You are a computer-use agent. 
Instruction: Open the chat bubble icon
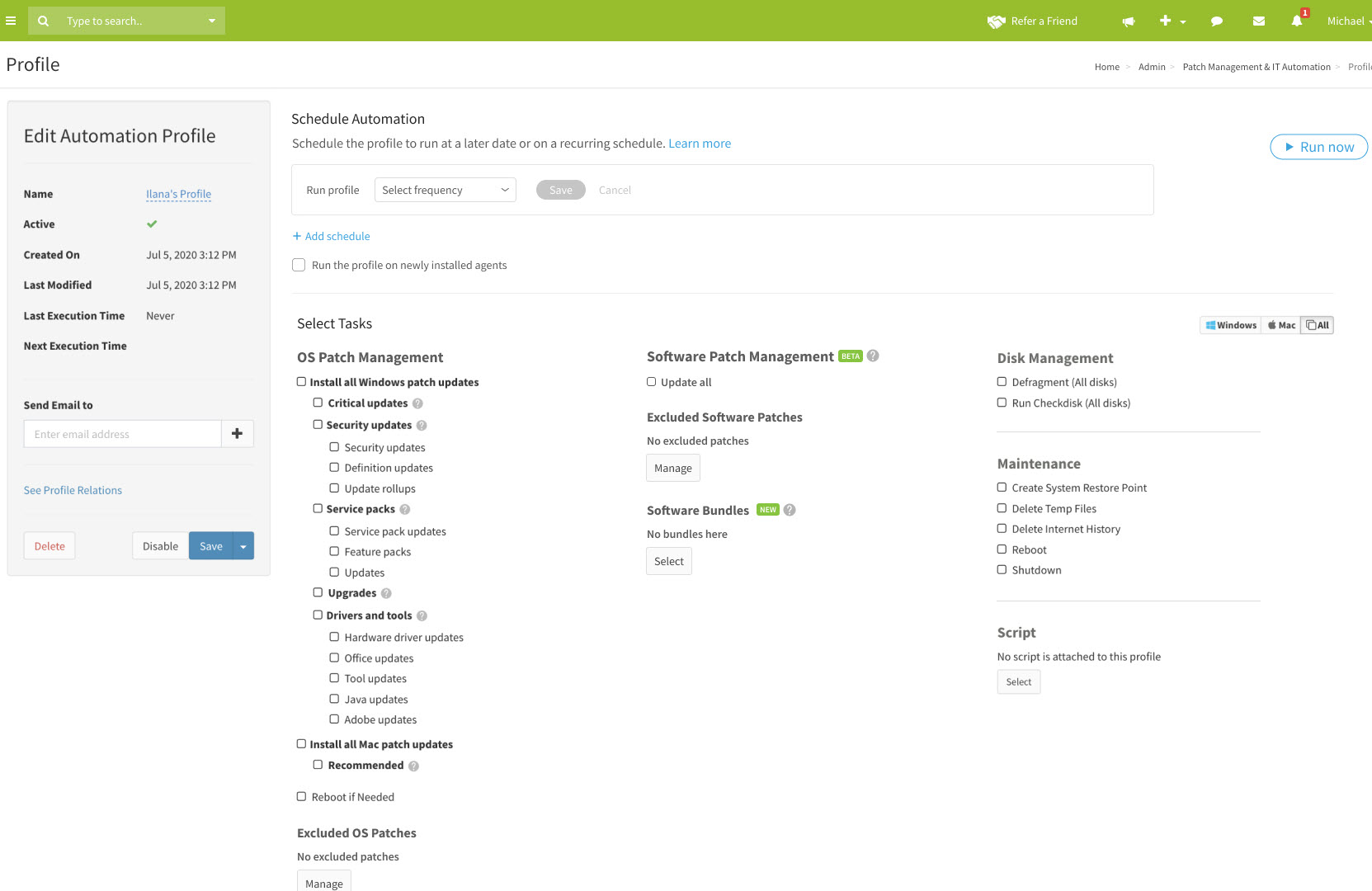(x=1216, y=21)
